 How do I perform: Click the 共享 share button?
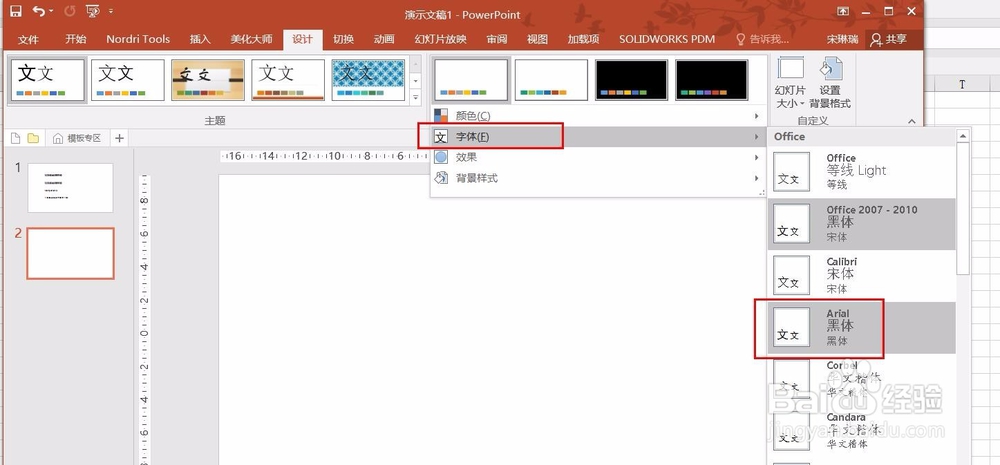(888, 39)
